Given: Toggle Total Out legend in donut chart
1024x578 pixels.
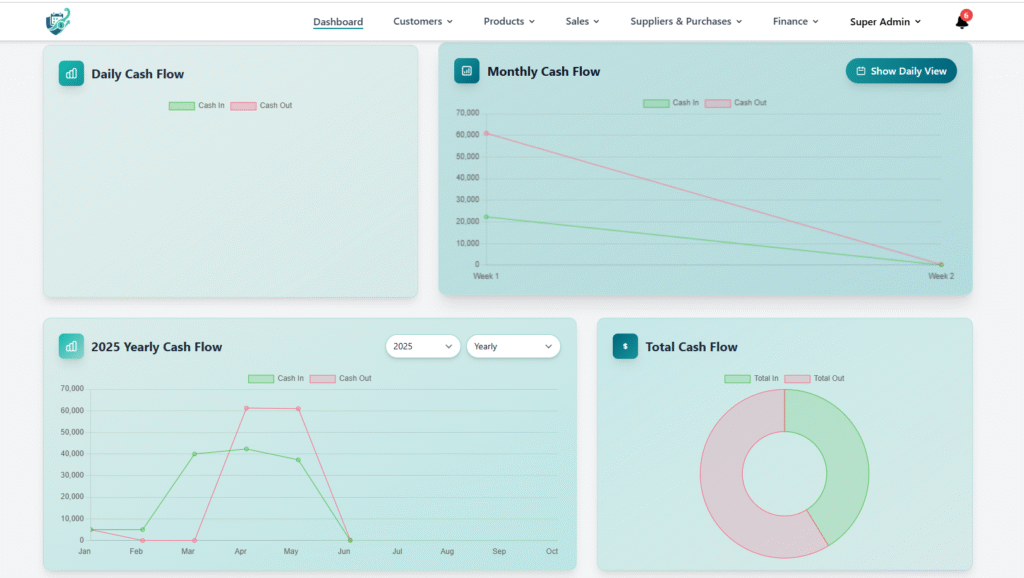Looking at the screenshot, I should 814,379.
